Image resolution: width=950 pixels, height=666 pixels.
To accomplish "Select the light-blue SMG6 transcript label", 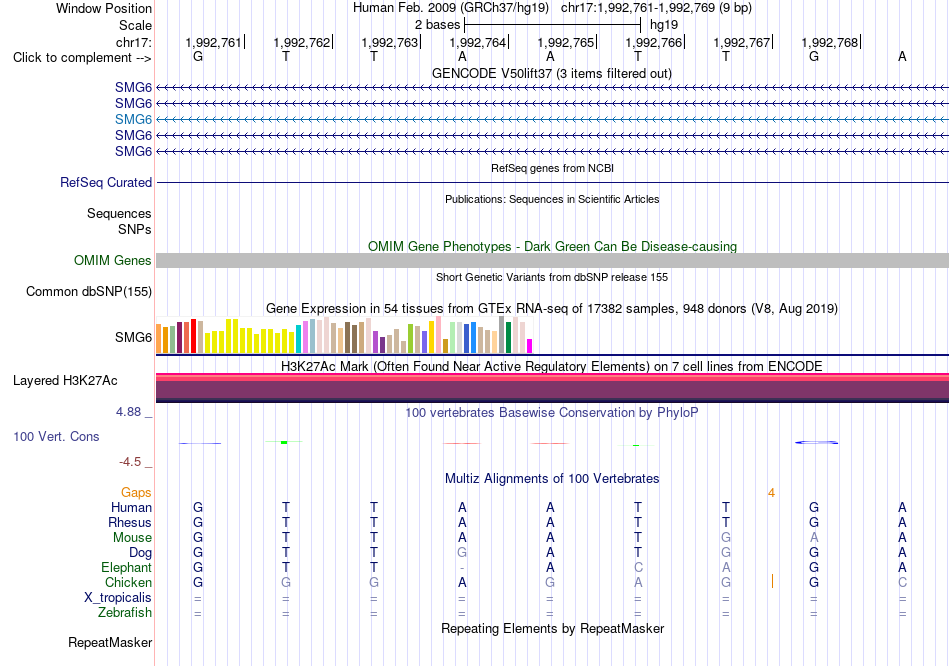I will point(133,119).
